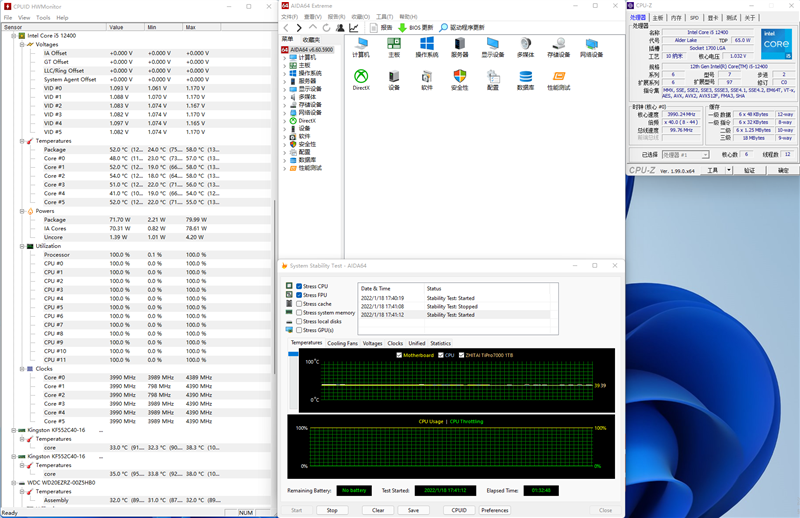Open the 数据库 database icon in AIDA64 pane
800x518 pixels.
click(526, 80)
